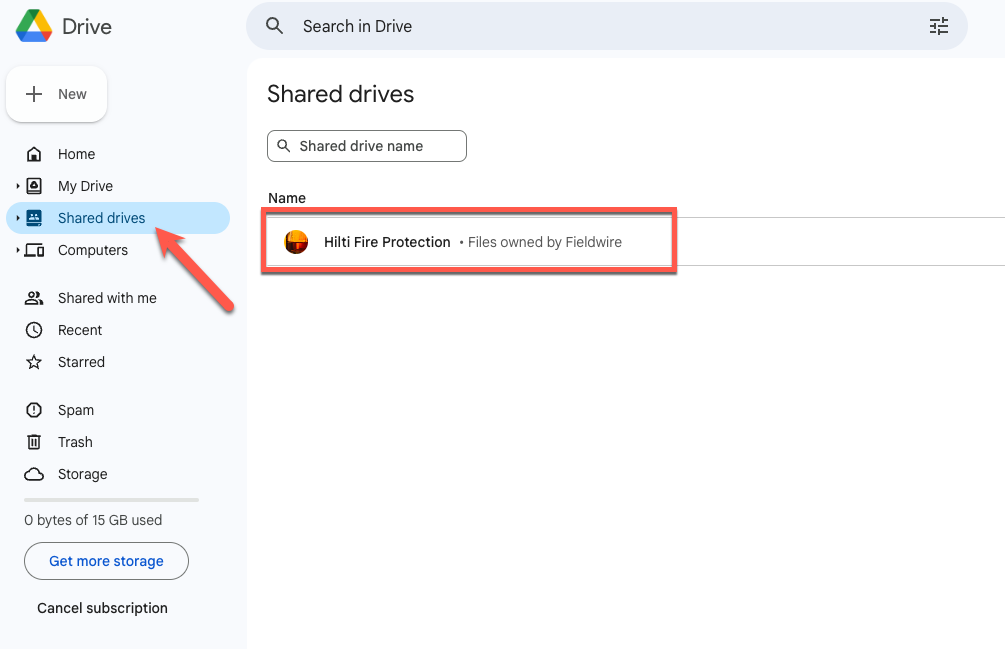Focus the Search in Drive field
The image size is (1005, 649).
coord(606,26)
